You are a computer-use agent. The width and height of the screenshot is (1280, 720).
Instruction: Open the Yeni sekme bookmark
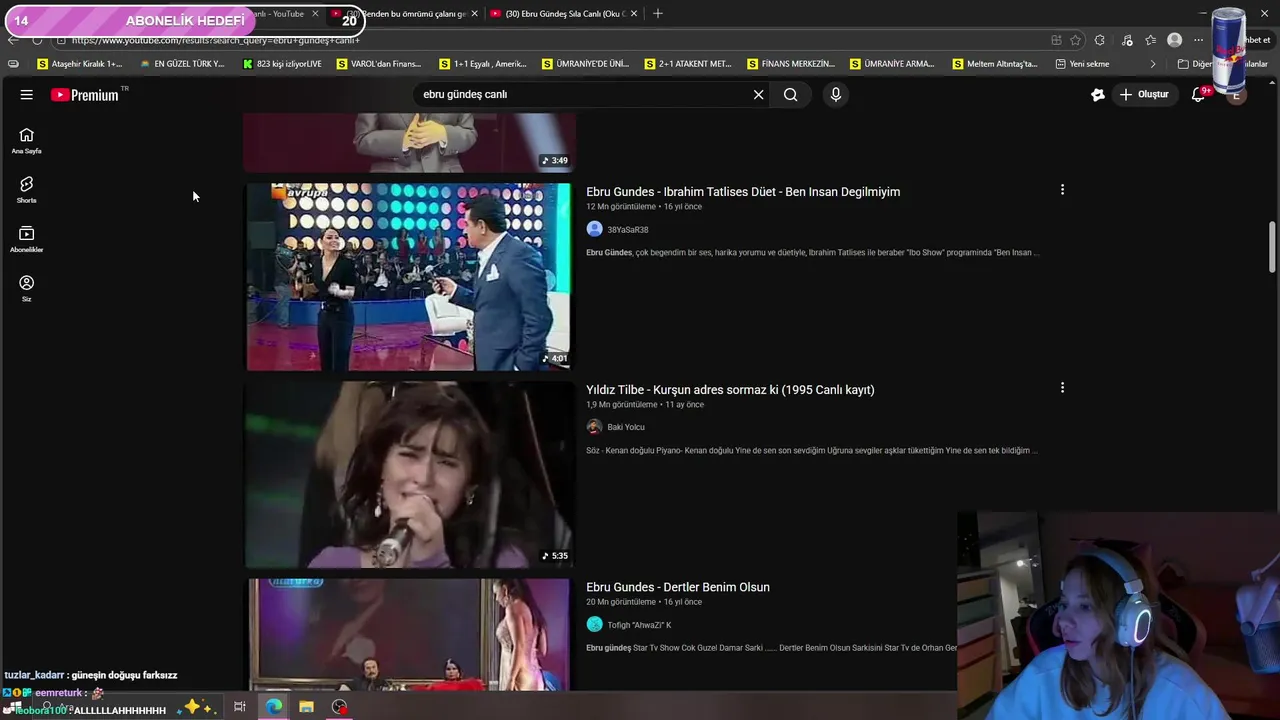(1082, 64)
